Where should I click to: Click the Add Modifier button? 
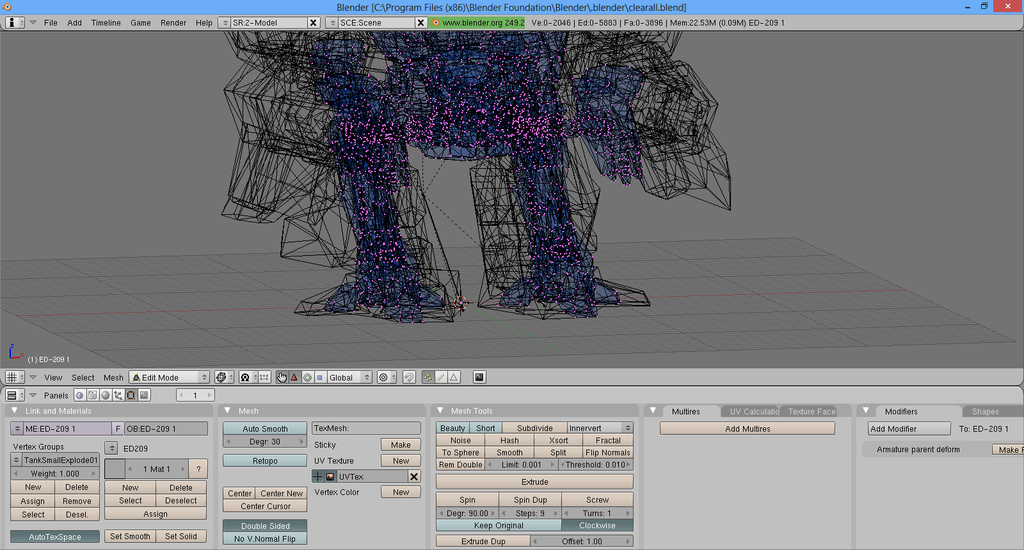(x=908, y=429)
